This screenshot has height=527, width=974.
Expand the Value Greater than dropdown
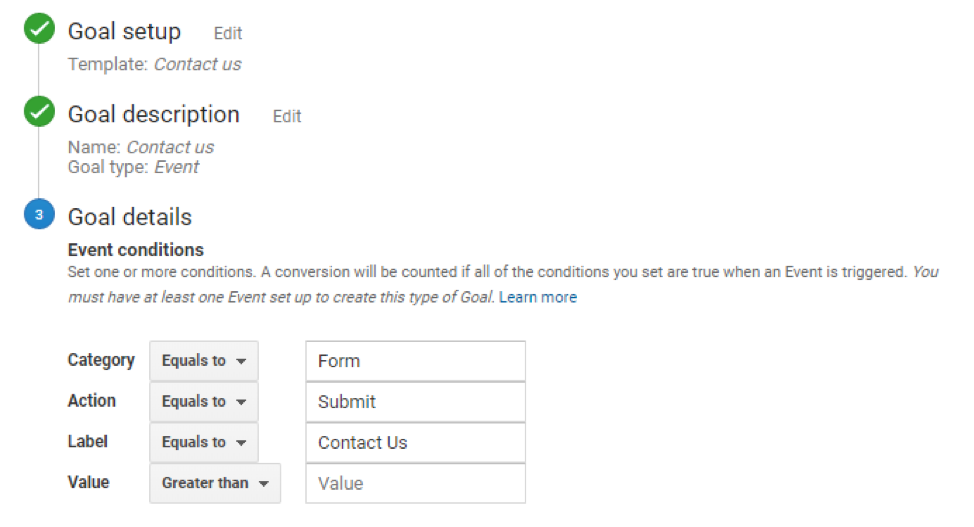click(215, 483)
